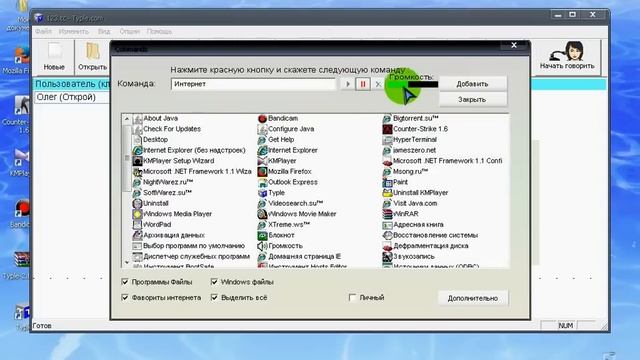
Task: Choose the Desktop item icon
Action: coord(138,140)
